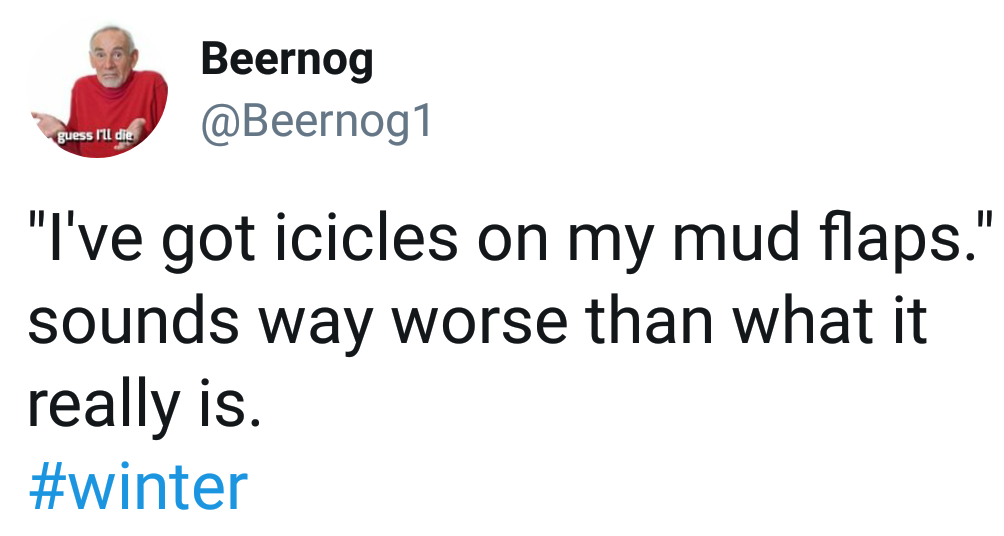Open the @Beernog1 handle link
The height and width of the screenshot is (536, 1004).
[317, 122]
